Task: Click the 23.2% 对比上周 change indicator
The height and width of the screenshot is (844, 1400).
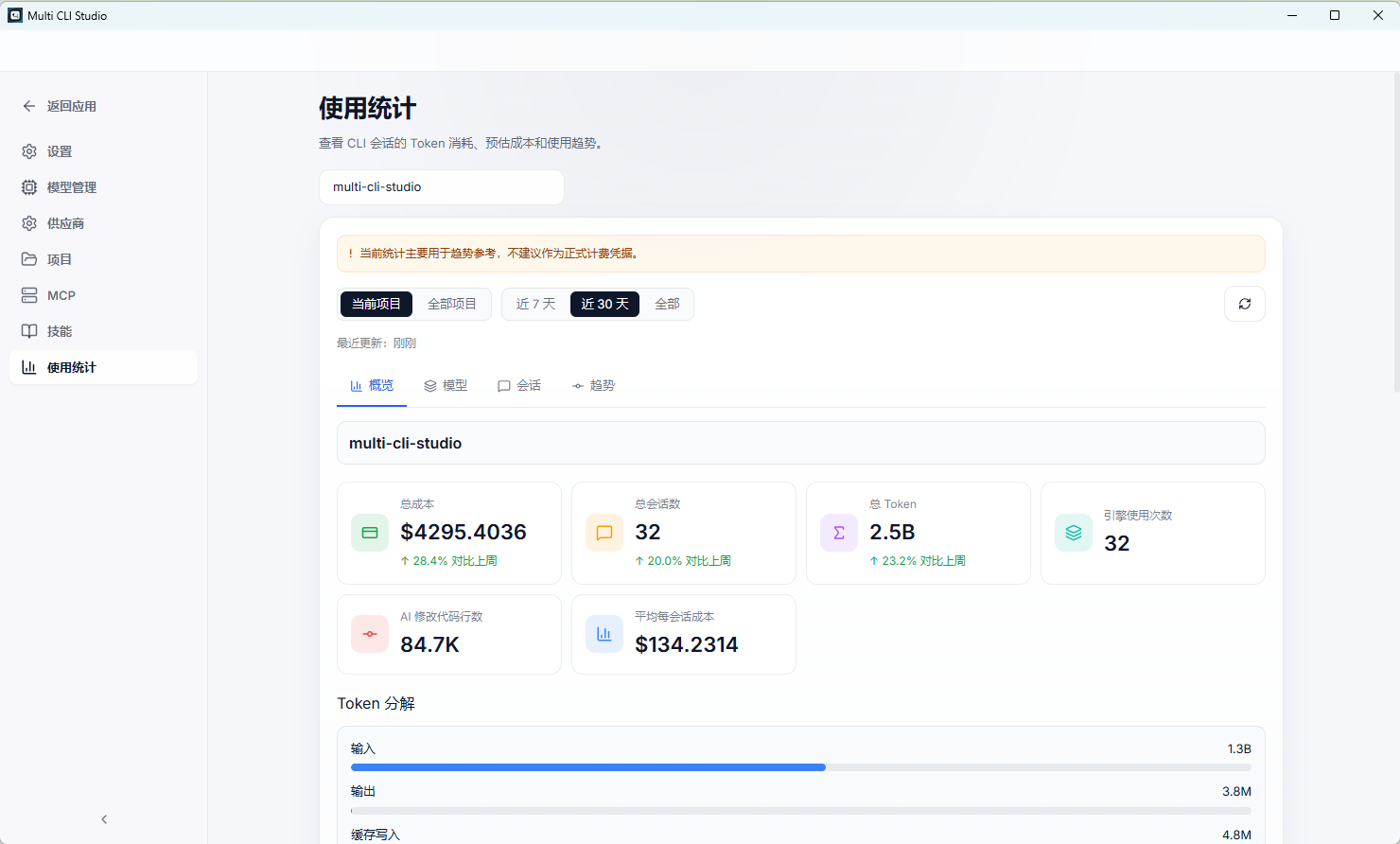Action: tap(918, 561)
